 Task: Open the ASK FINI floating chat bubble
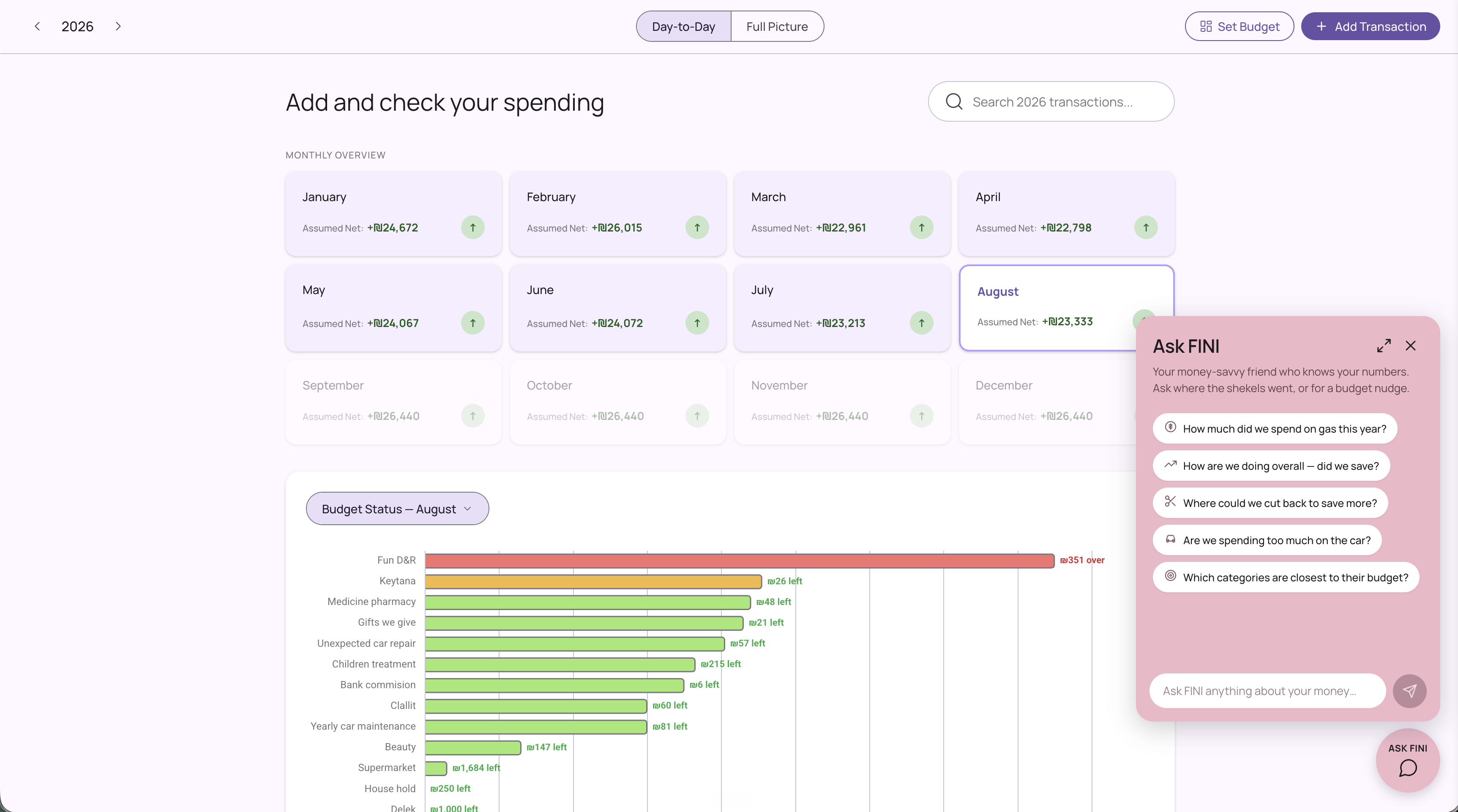point(1408,760)
